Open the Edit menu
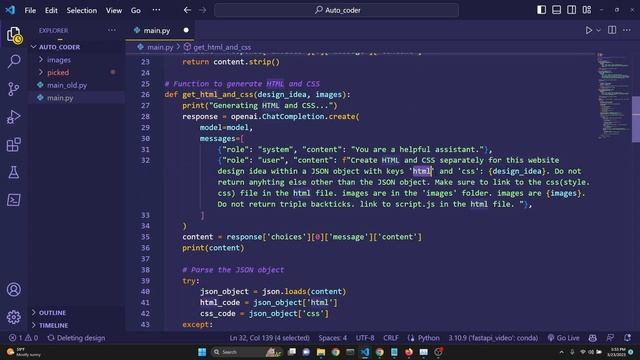The image size is (640, 360). [51, 10]
